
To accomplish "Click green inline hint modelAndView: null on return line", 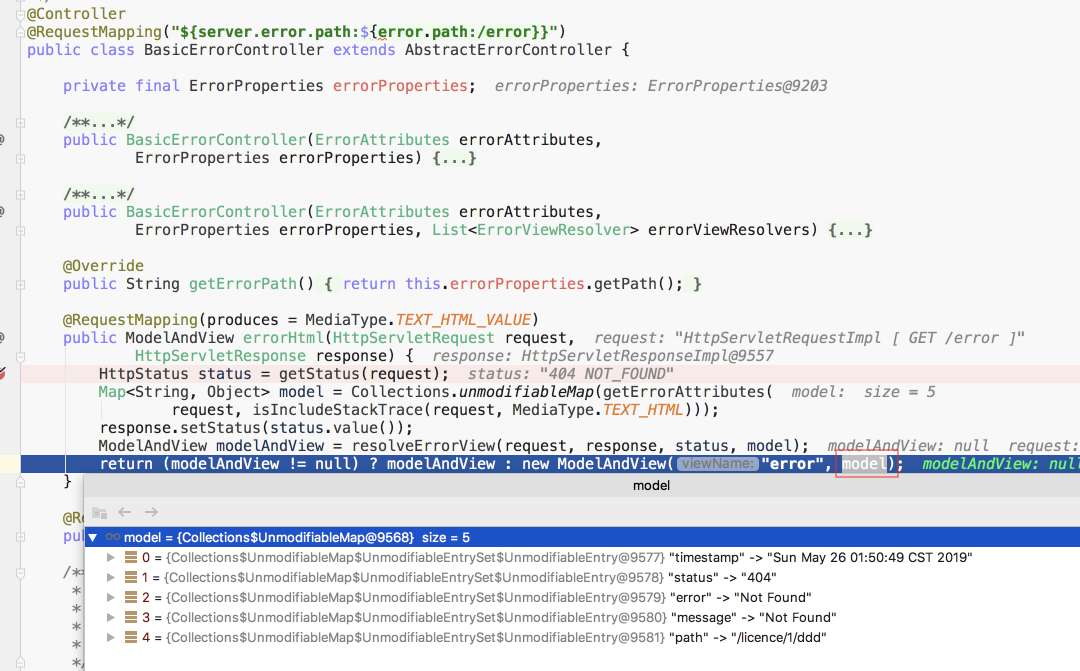I will (x=1001, y=464).
